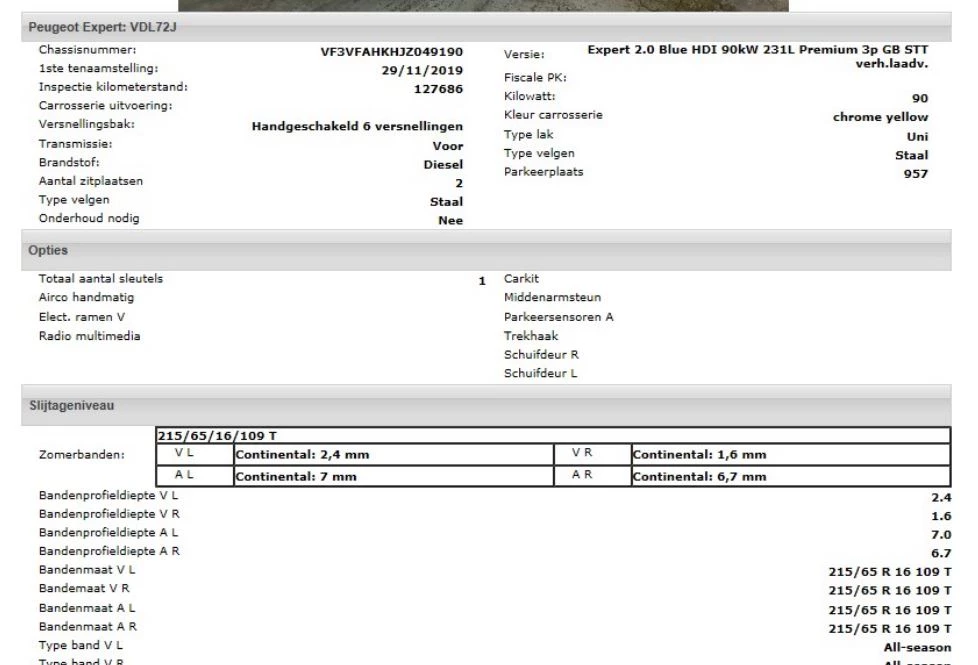Open the Versnellingsbak field showing Handgeschakeld
Image resolution: width=978 pixels, height=665 pixels.
359,127
